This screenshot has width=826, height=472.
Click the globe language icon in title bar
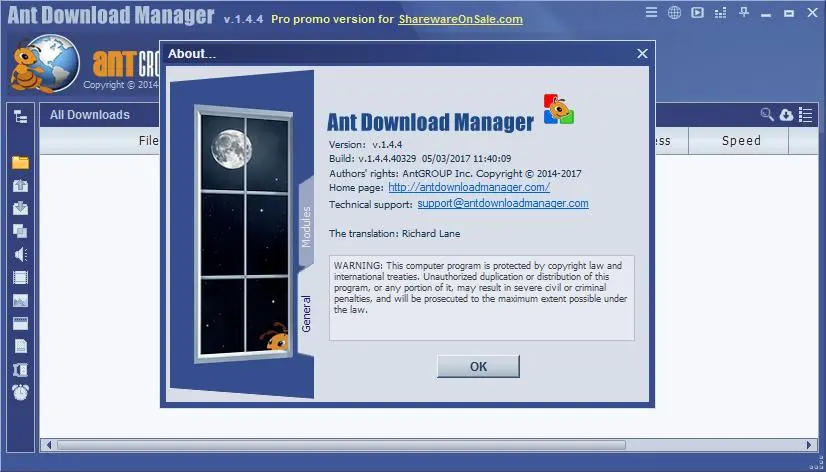[674, 13]
